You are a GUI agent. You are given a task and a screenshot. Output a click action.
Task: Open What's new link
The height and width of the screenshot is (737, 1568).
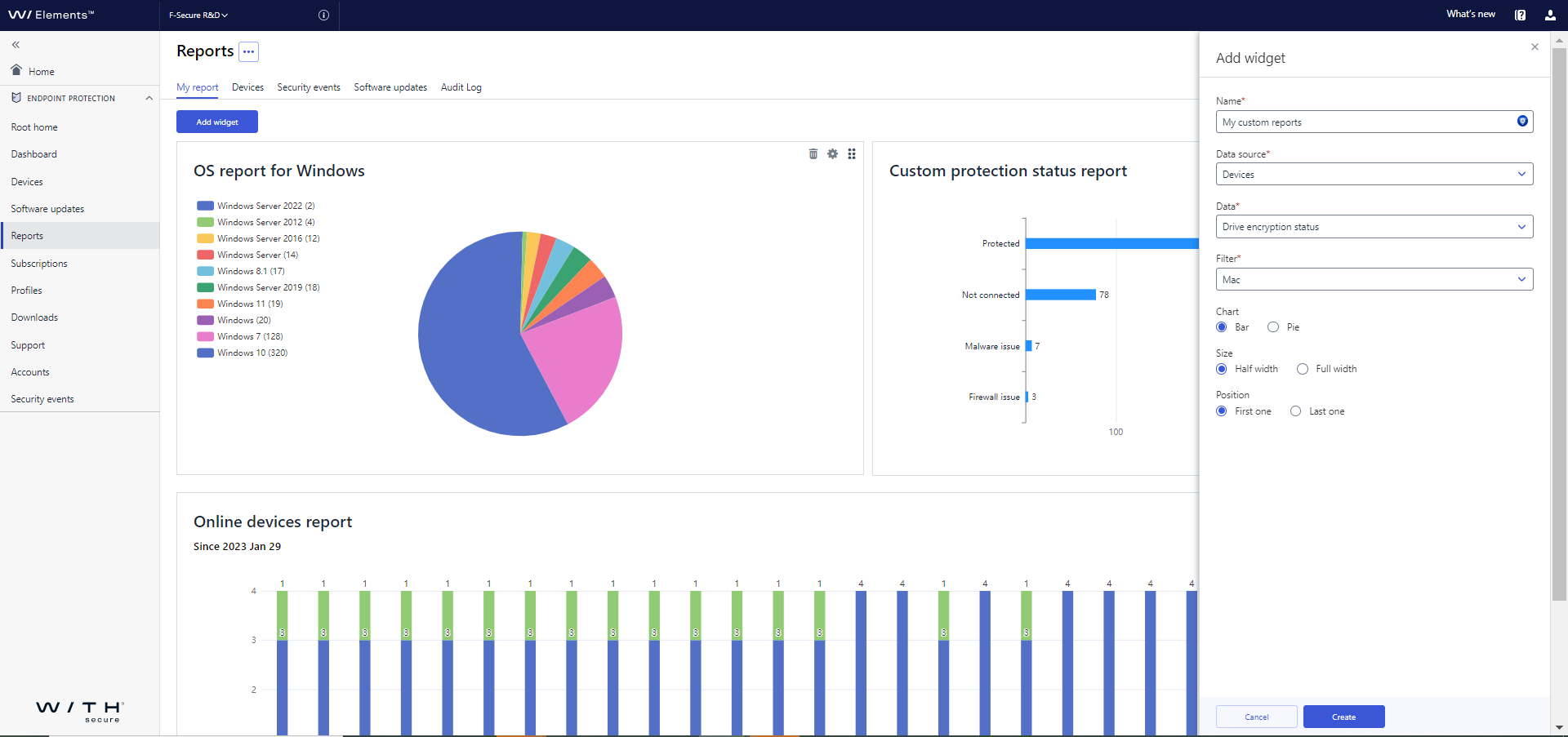(1471, 14)
